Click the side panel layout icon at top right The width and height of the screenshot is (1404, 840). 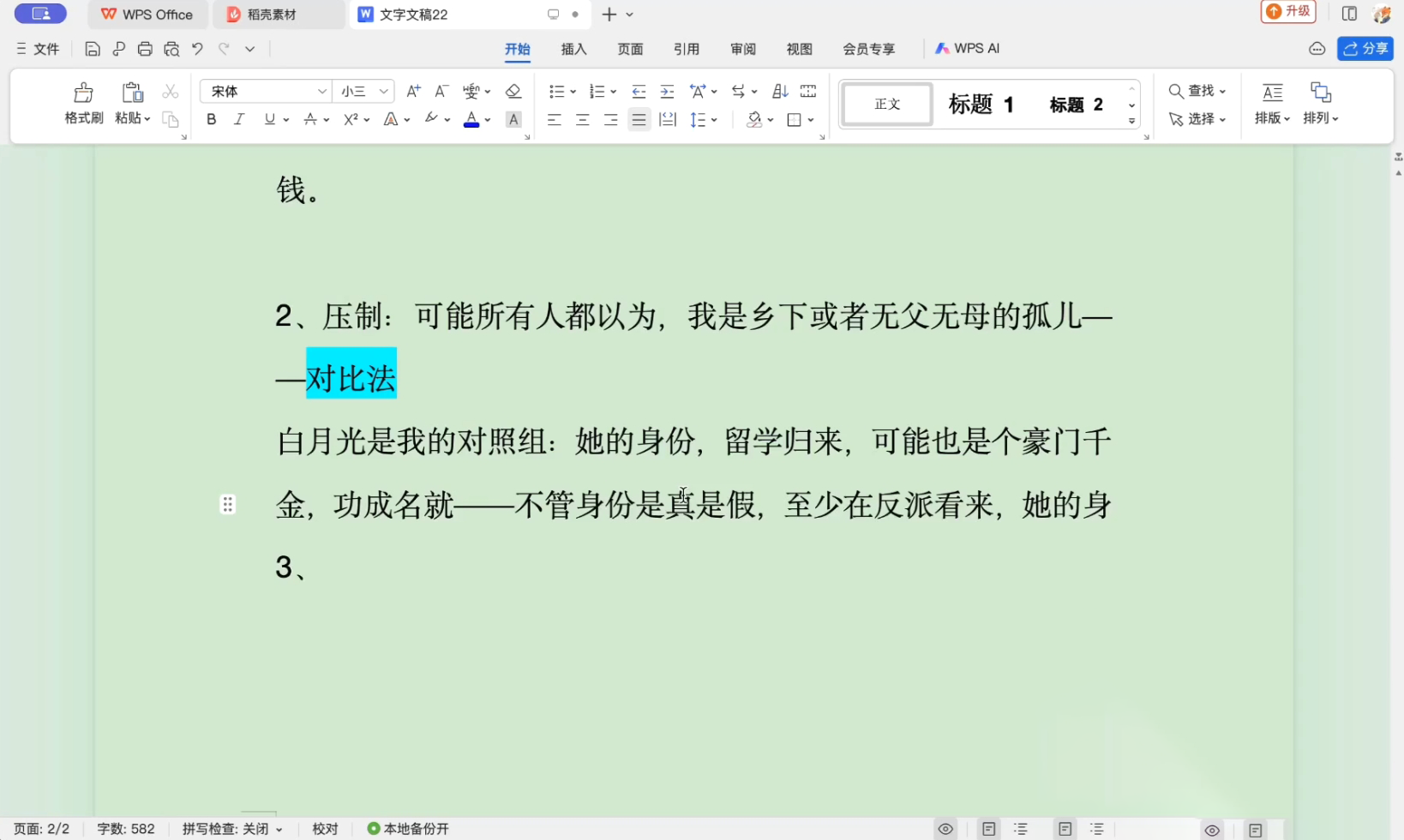[1349, 14]
